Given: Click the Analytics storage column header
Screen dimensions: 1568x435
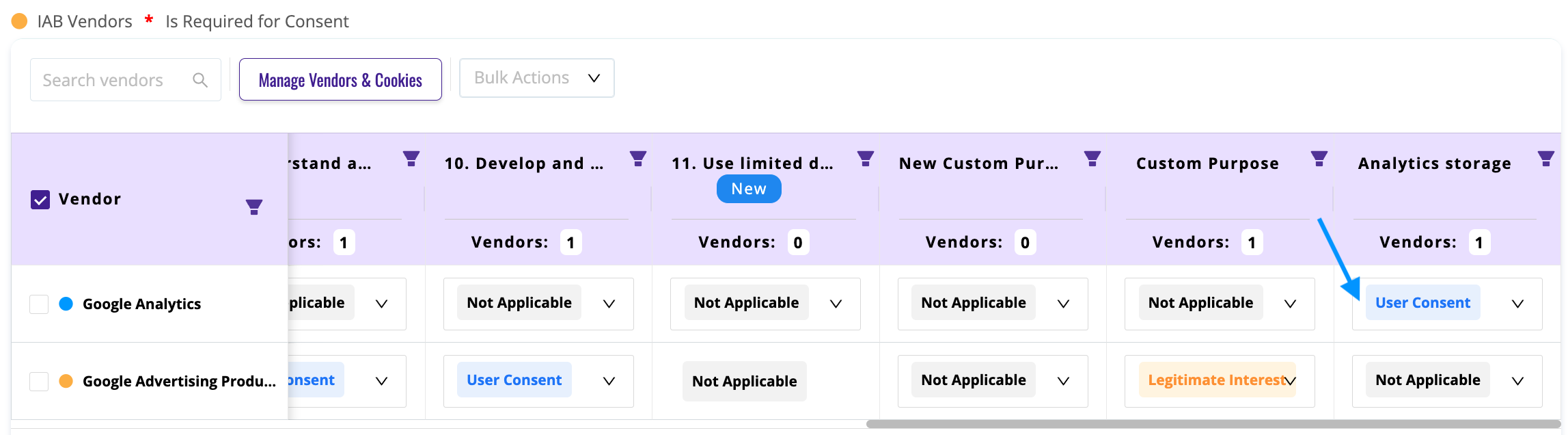Looking at the screenshot, I should [1435, 163].
